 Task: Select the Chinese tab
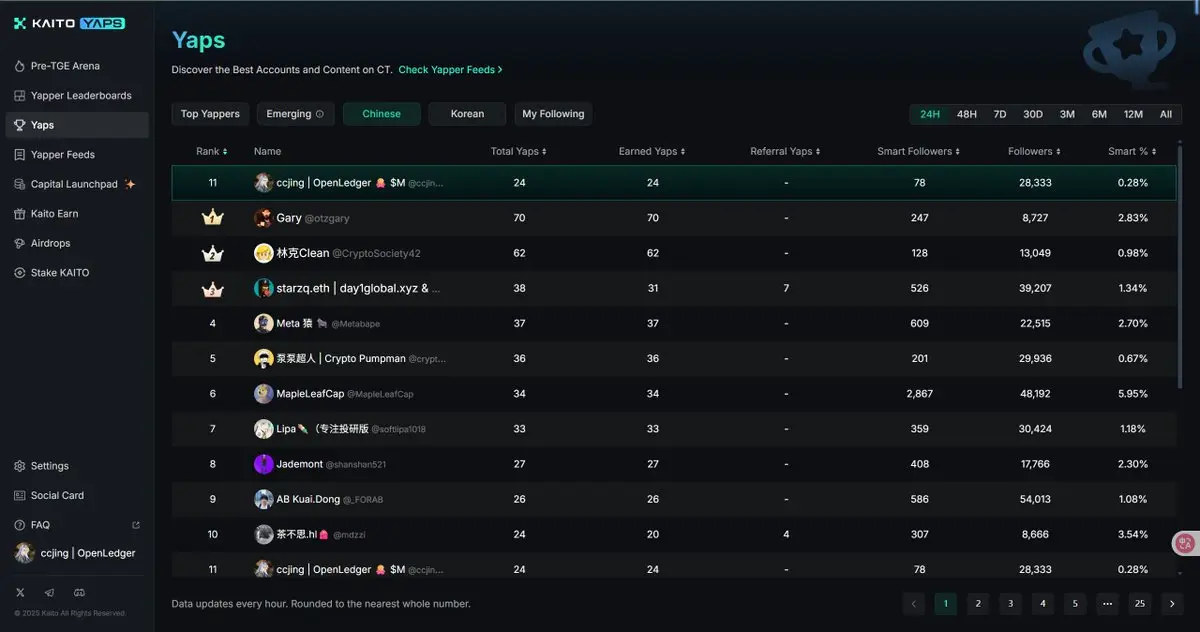tap(381, 114)
